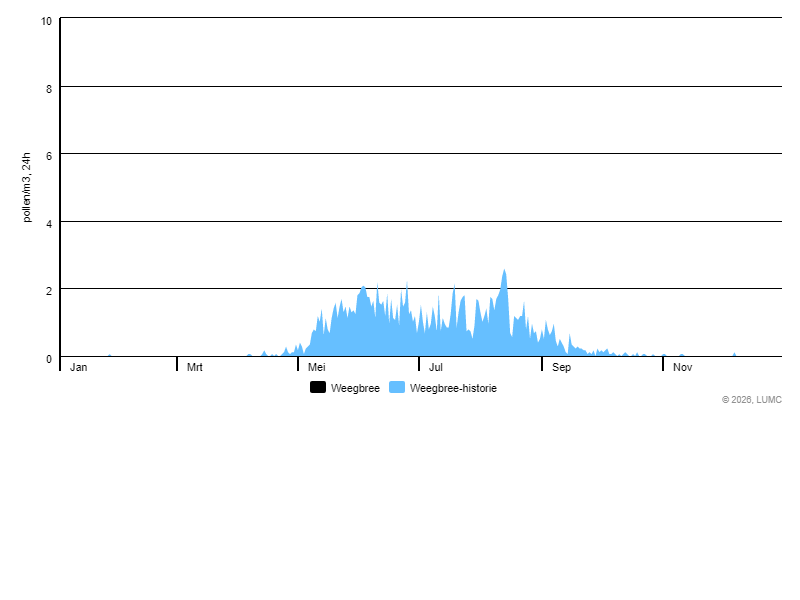The height and width of the screenshot is (600, 800).
Task: Toggle the Weegbree series legend label
Action: [355, 388]
